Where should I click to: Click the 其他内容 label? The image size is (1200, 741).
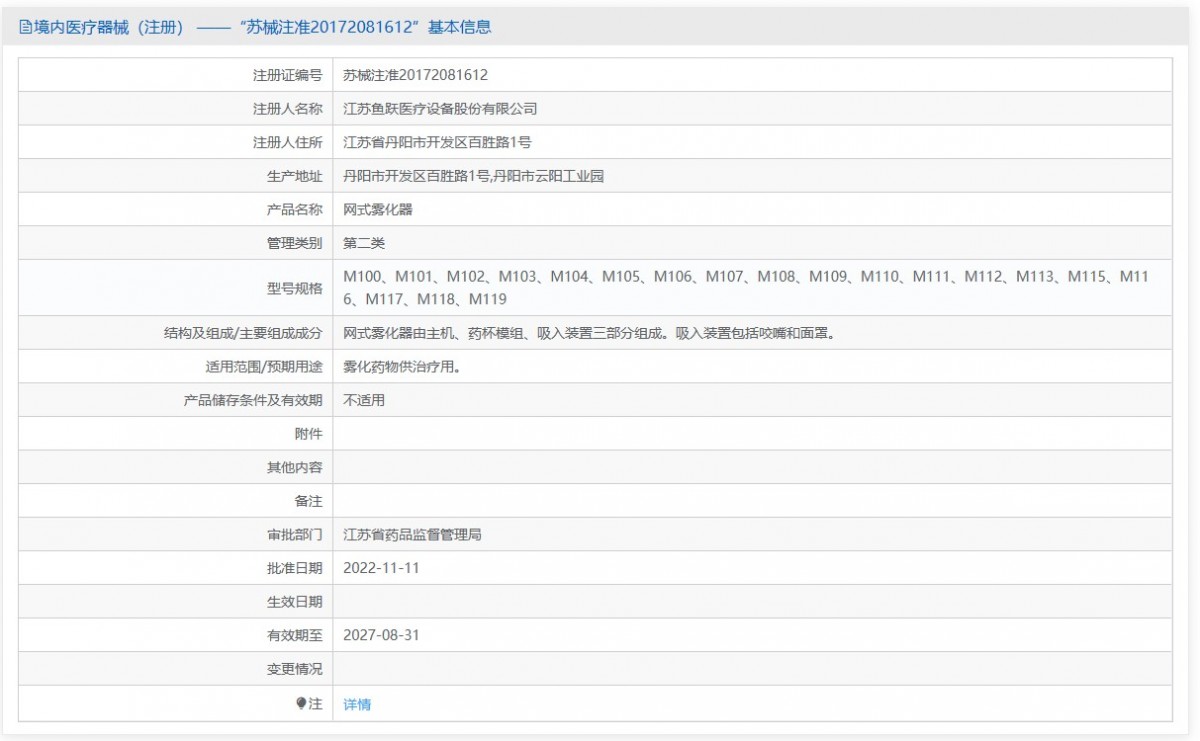point(295,467)
